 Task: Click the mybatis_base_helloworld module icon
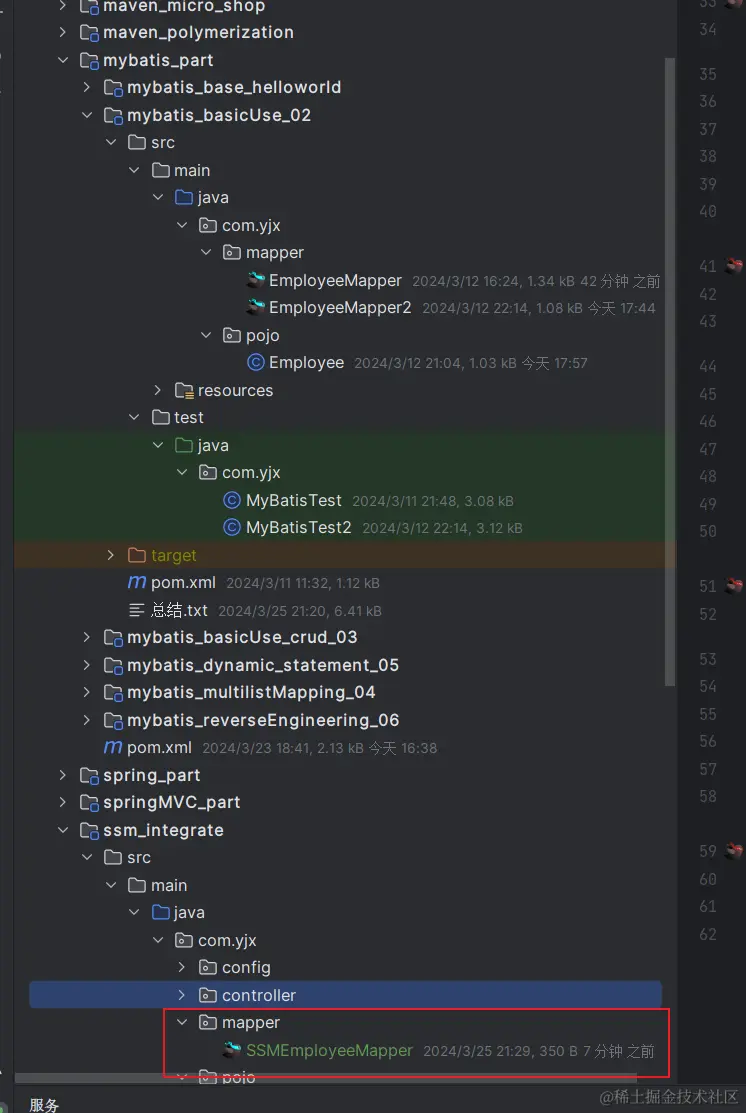(113, 88)
